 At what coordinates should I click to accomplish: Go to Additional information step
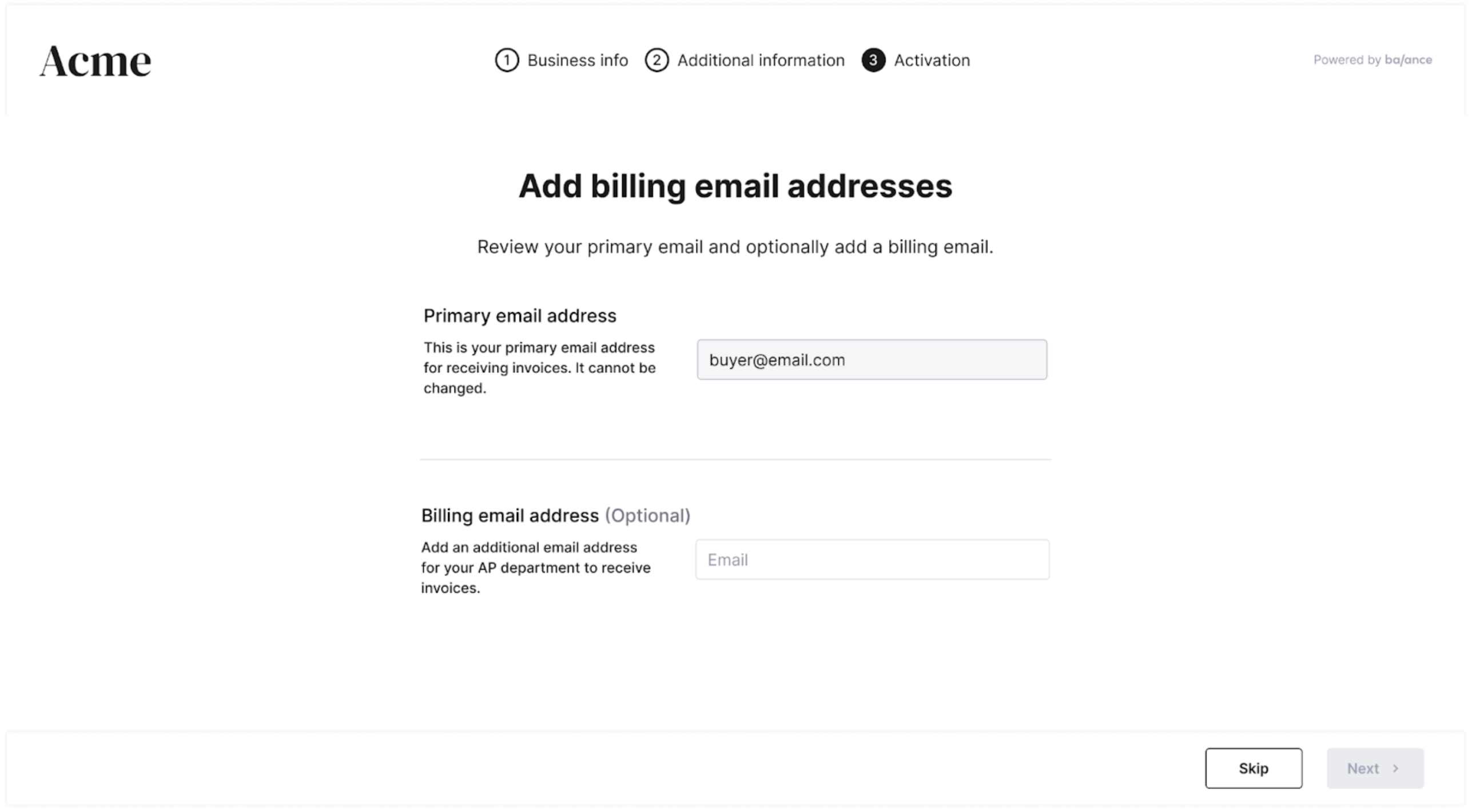[761, 60]
